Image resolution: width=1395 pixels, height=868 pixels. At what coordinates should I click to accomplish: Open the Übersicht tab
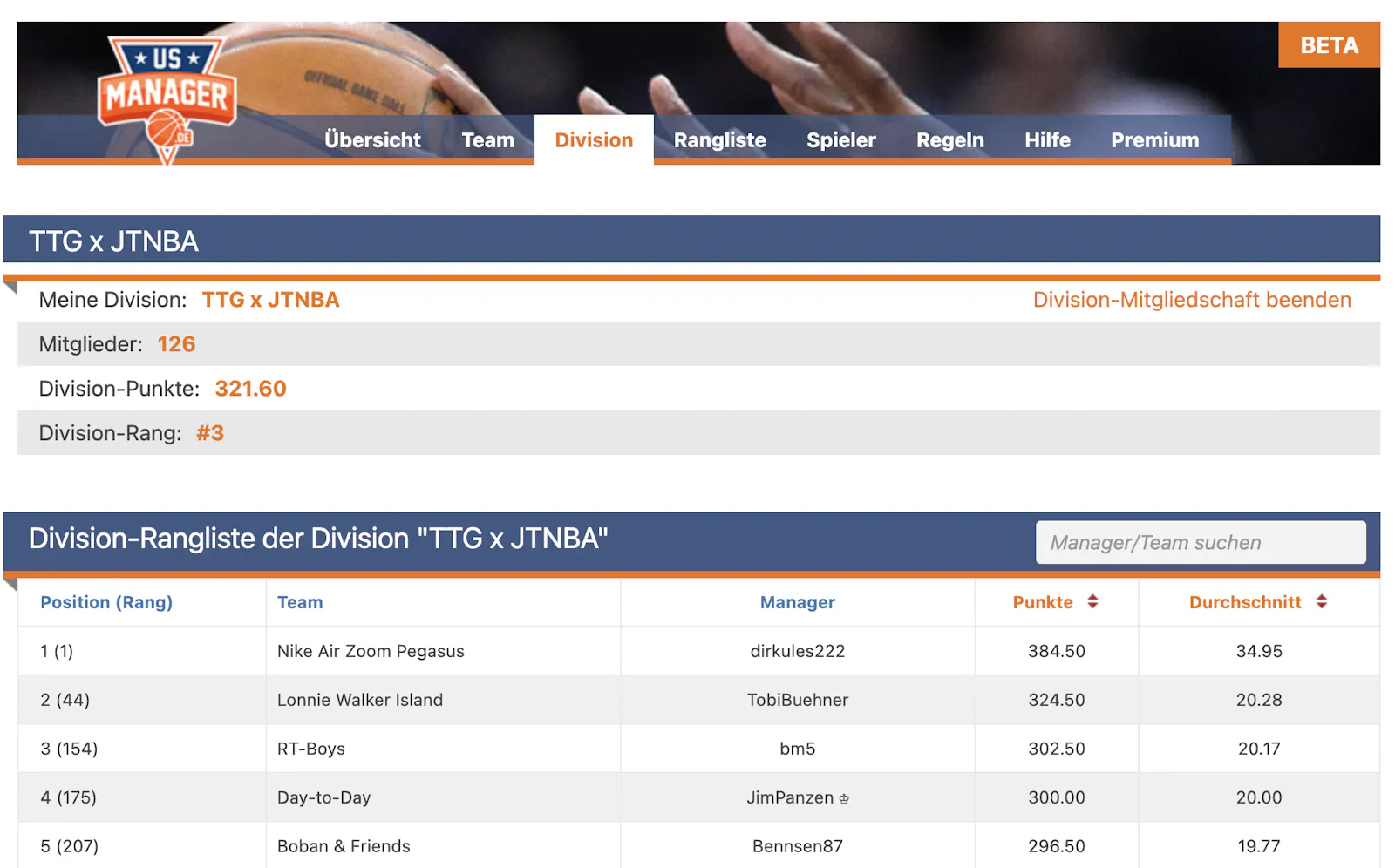(x=372, y=140)
